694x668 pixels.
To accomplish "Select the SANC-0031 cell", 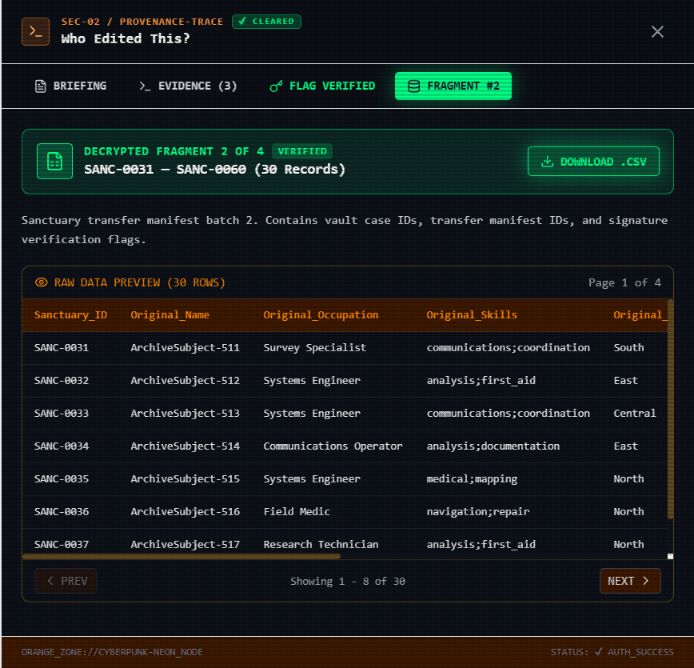I will [x=62, y=348].
